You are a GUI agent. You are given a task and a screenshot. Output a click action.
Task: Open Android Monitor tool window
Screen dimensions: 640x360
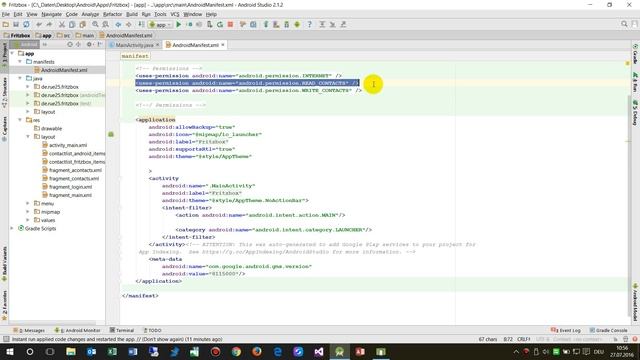(x=78, y=330)
